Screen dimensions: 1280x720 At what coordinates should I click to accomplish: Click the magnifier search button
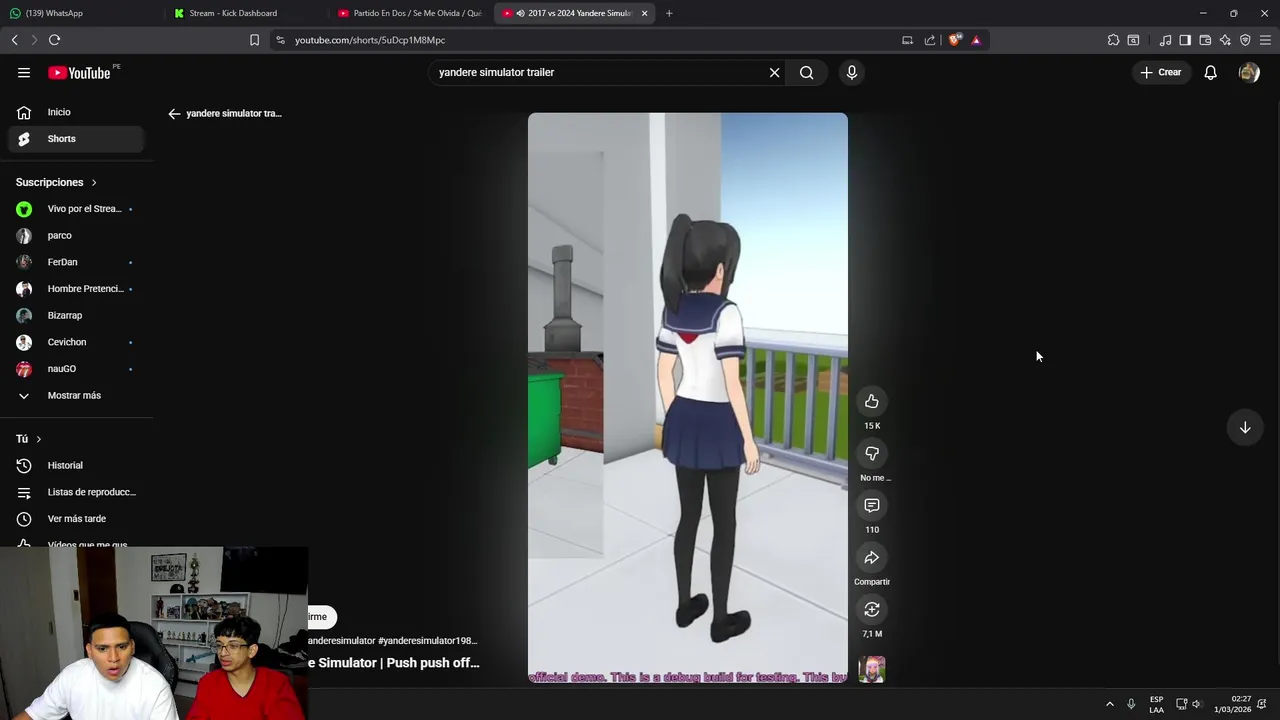click(806, 73)
